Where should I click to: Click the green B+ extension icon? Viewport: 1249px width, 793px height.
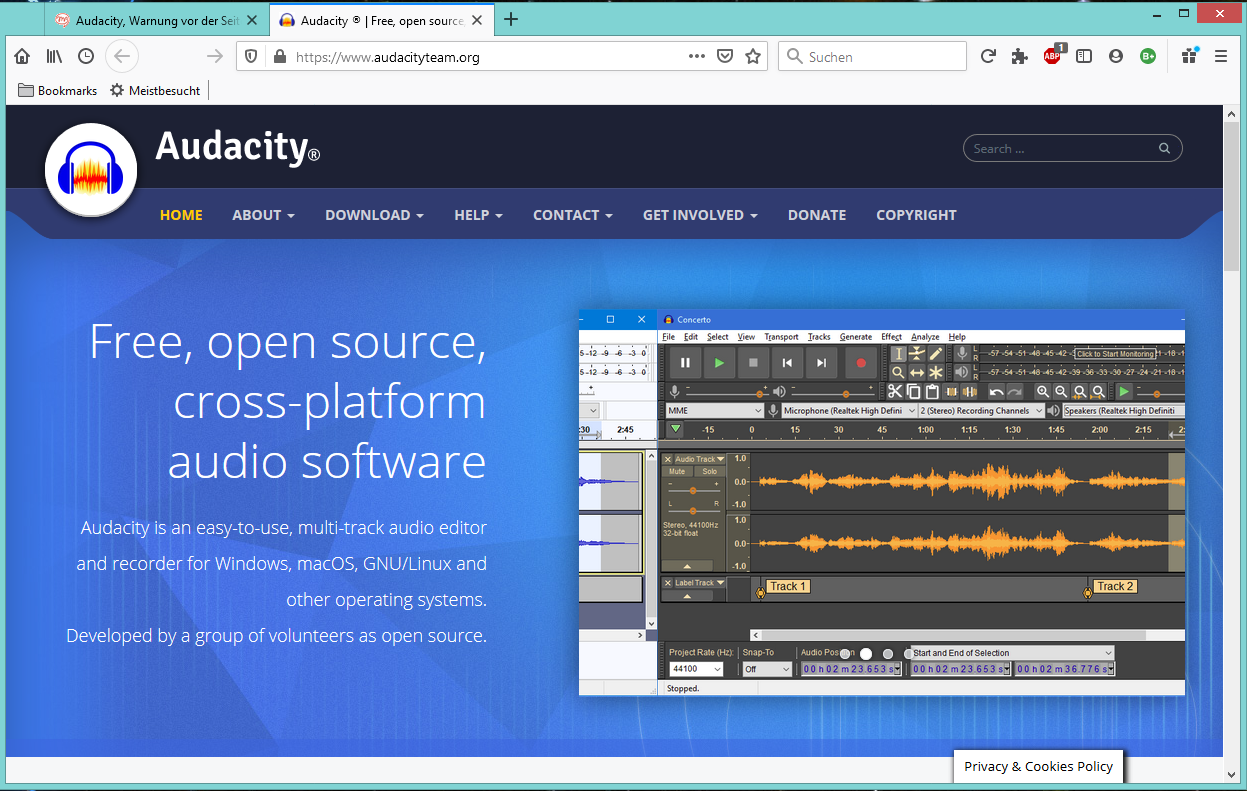pos(1148,57)
